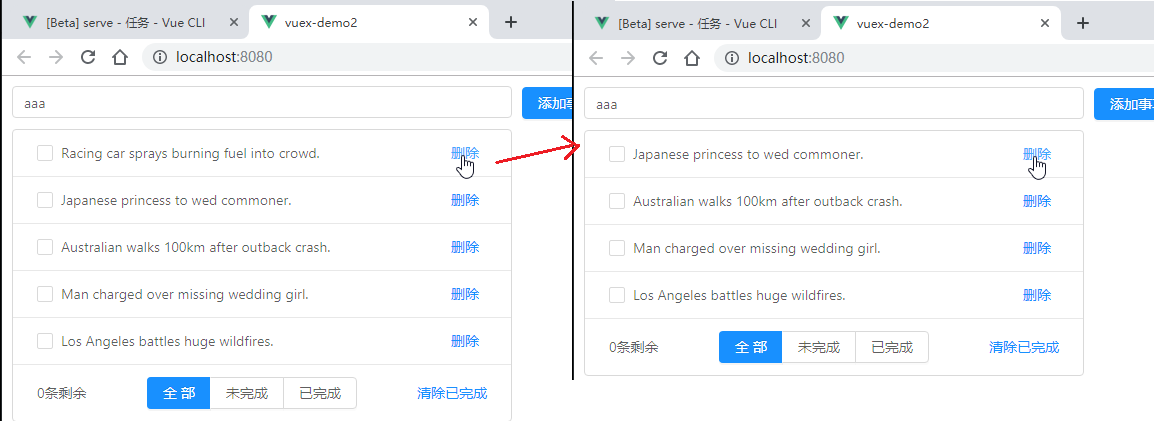
Task: Delete Australian walks item in left window
Action: click(x=465, y=247)
